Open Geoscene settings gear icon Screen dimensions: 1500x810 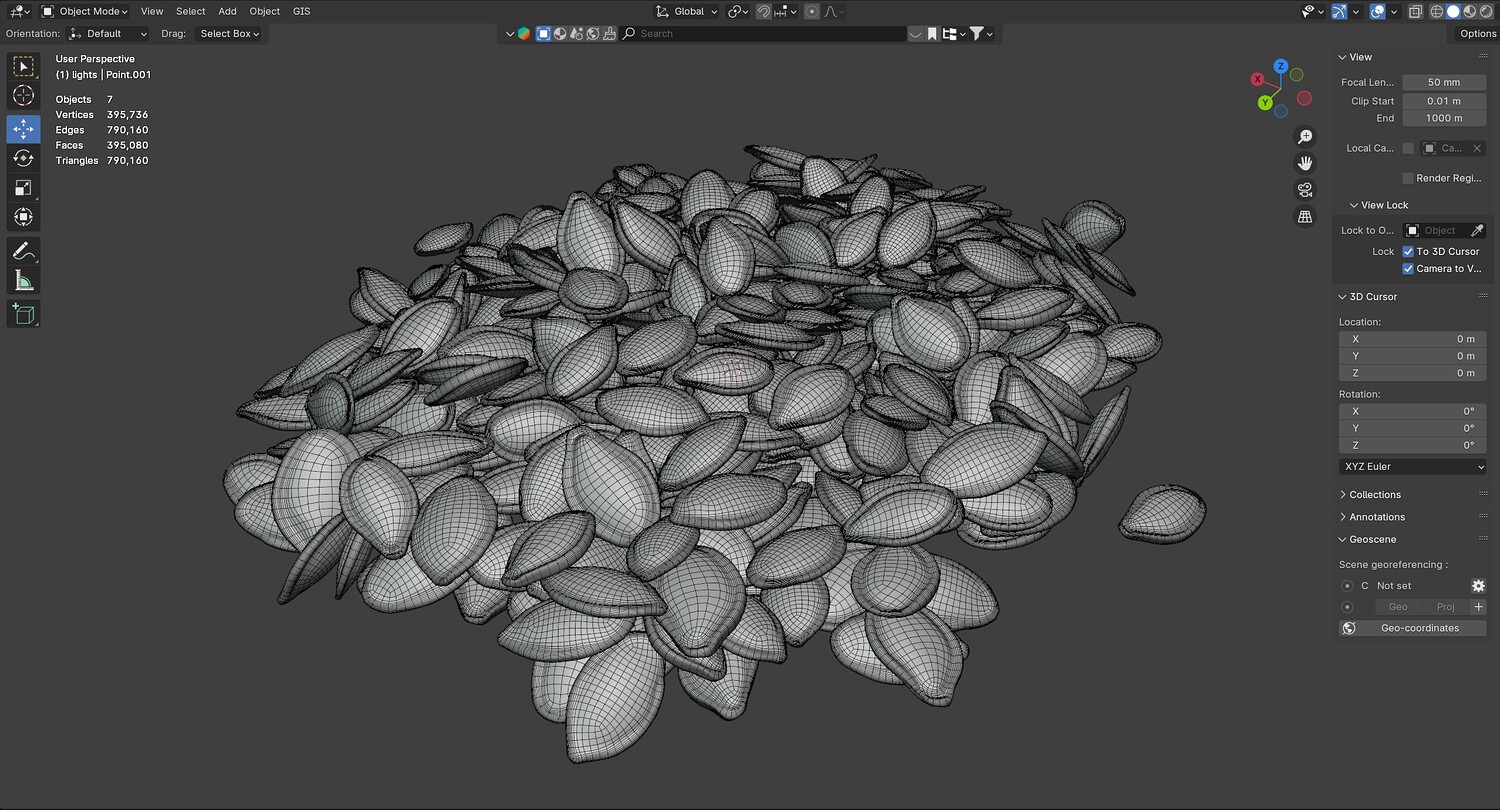[x=1478, y=586]
